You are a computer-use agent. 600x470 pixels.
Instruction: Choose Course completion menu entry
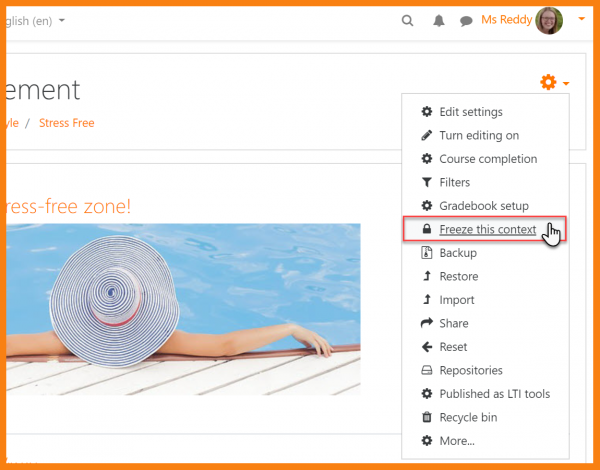coord(487,159)
